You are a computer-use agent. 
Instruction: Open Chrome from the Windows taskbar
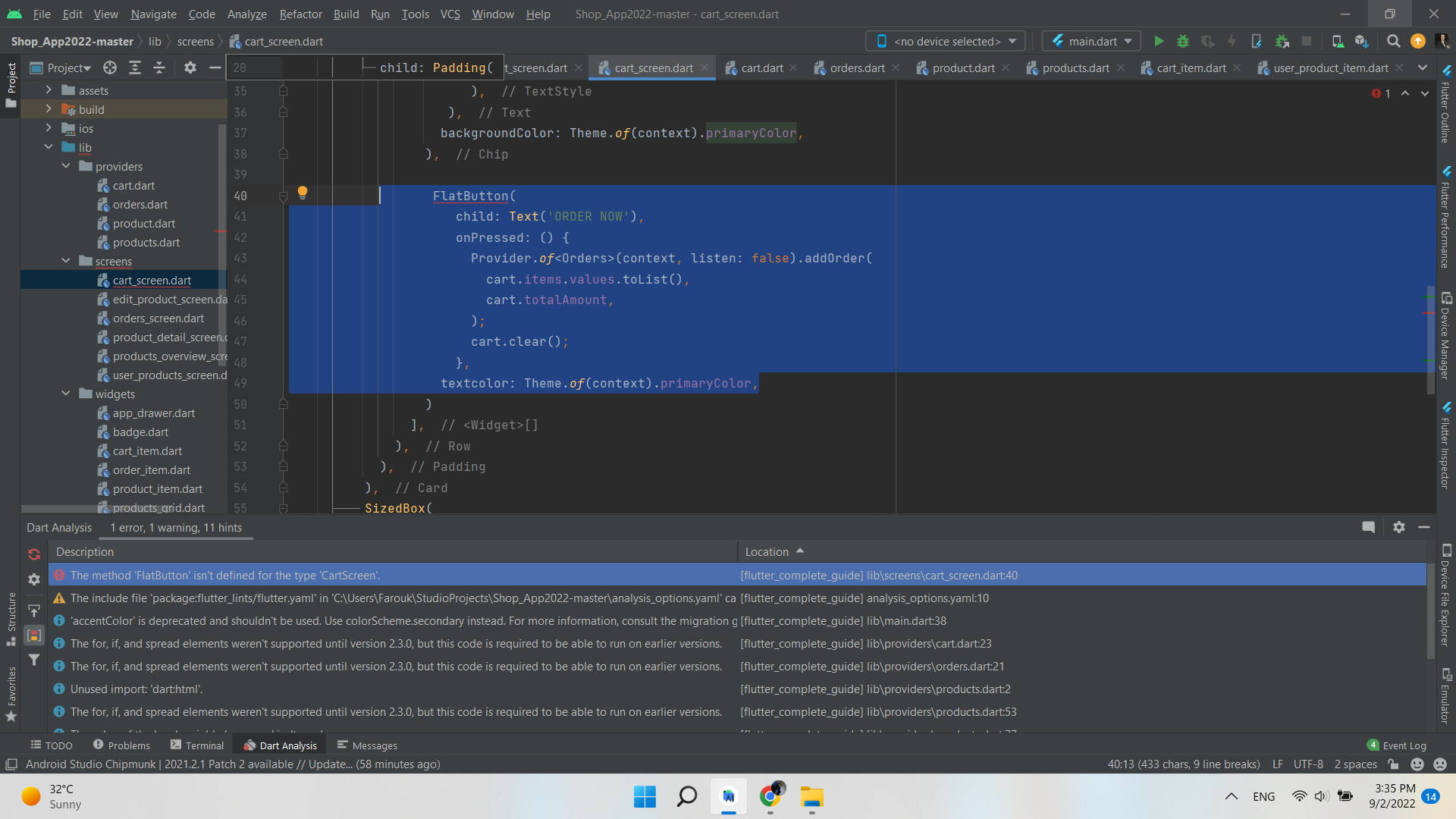tap(770, 796)
